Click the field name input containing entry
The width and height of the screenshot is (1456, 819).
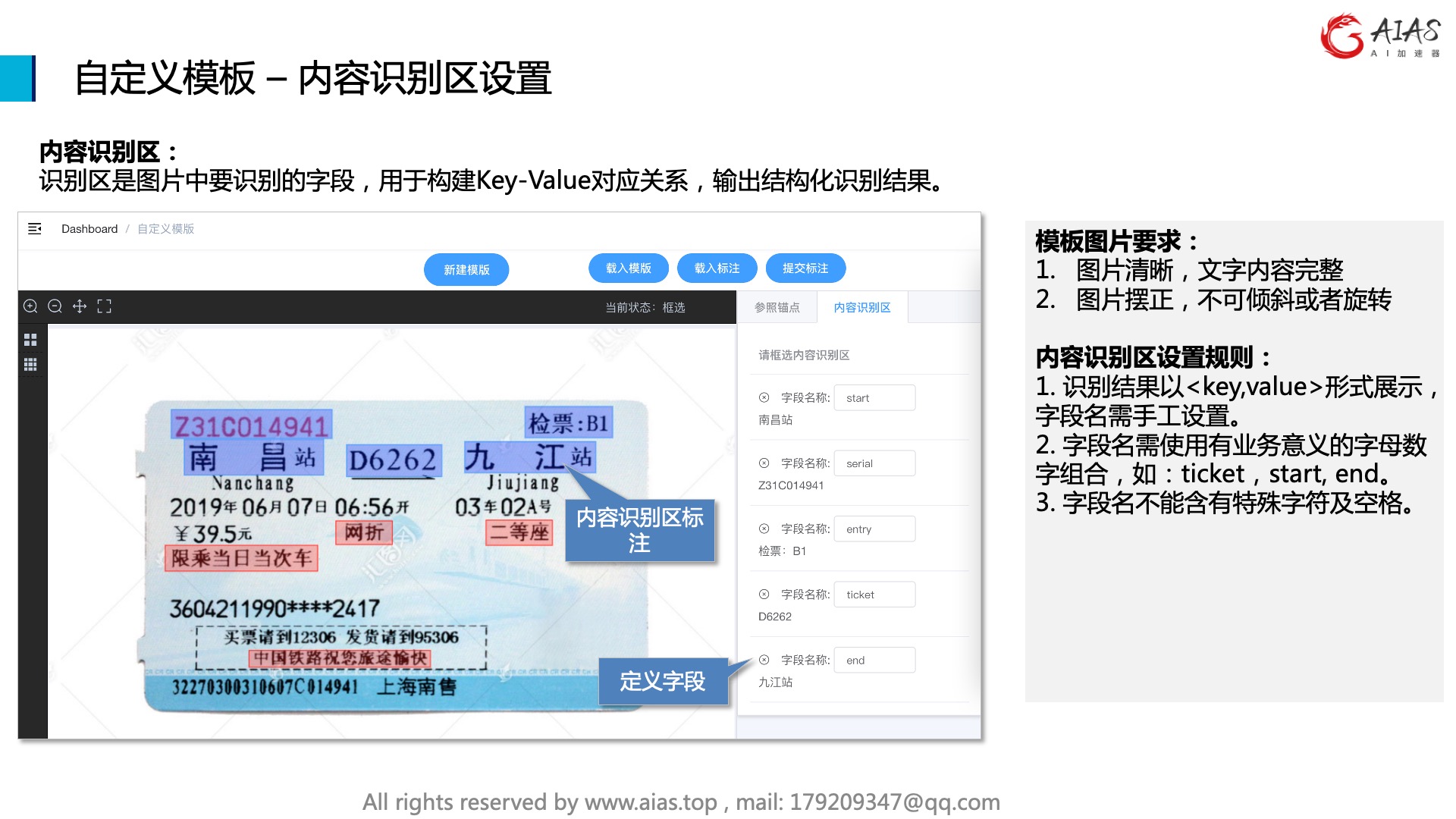pyautogui.click(x=874, y=529)
